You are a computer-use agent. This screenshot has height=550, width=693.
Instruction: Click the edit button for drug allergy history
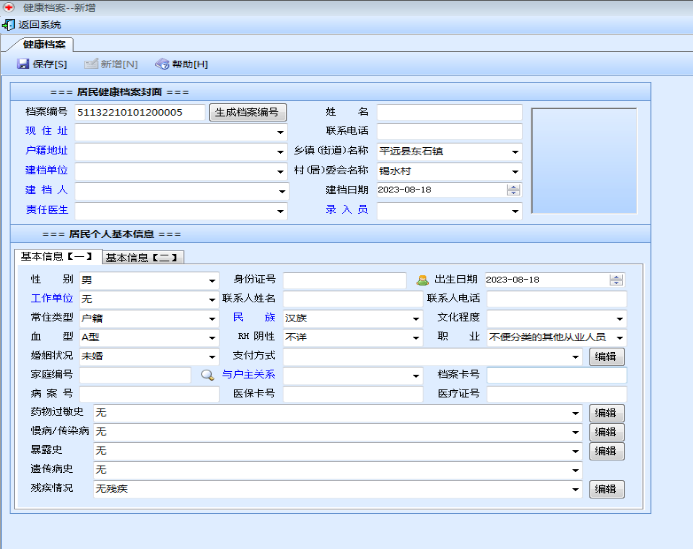tap(606, 413)
